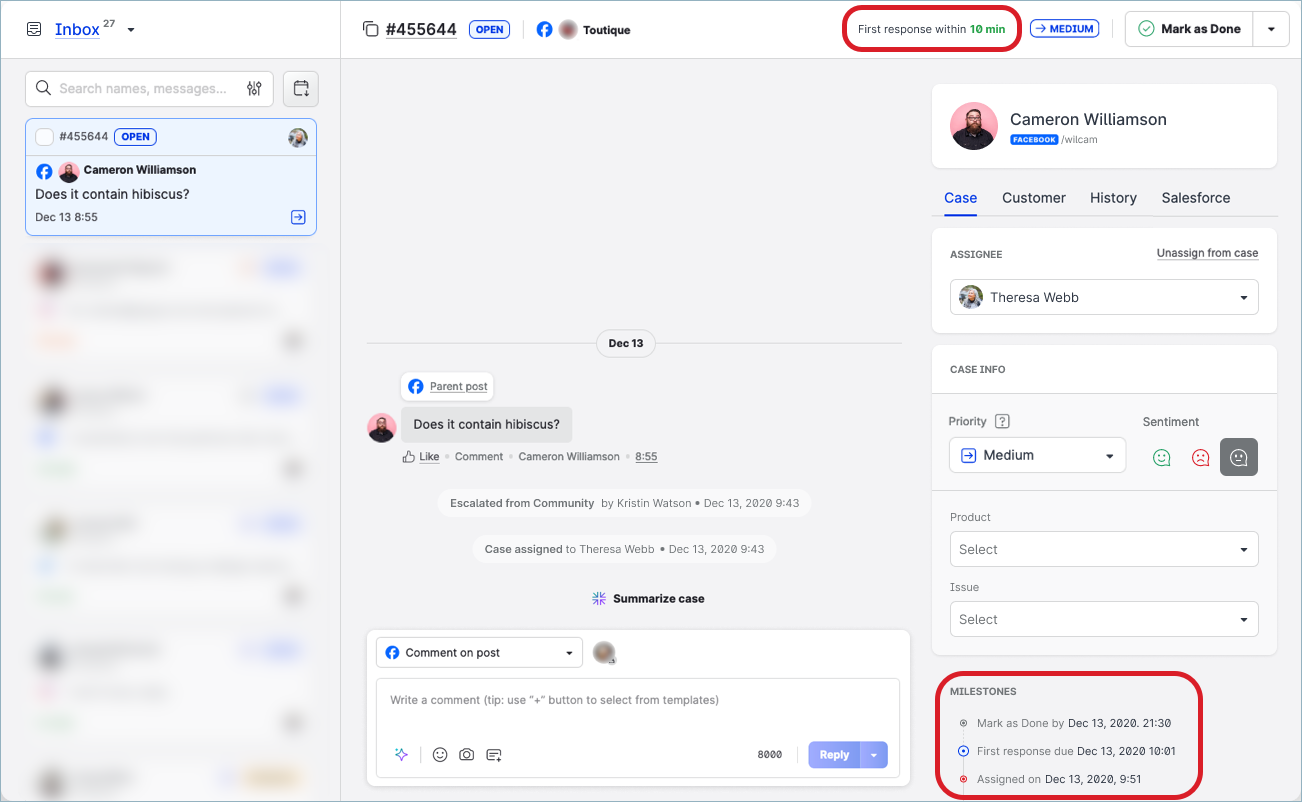1302x802 pixels.
Task: Select case #455644 checkbox
Action: (x=44, y=137)
